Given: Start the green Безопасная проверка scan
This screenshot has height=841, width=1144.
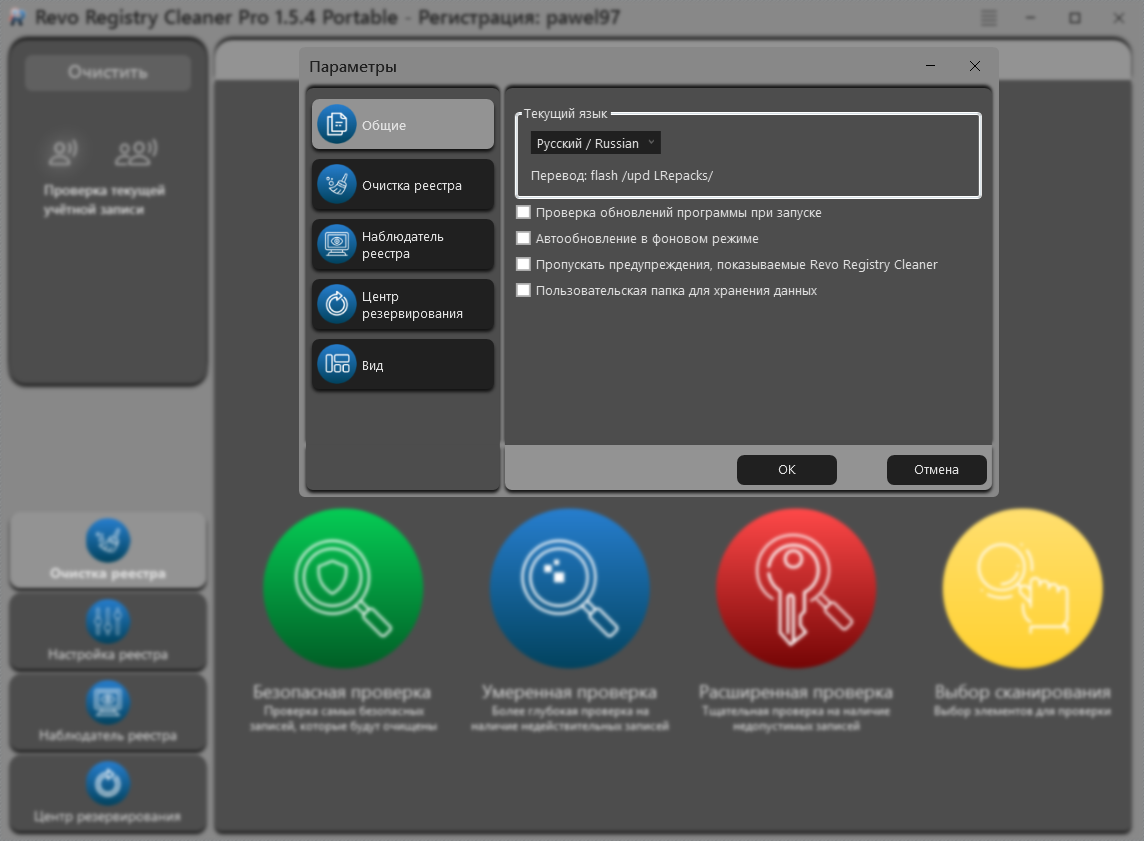Looking at the screenshot, I should pyautogui.click(x=343, y=588).
